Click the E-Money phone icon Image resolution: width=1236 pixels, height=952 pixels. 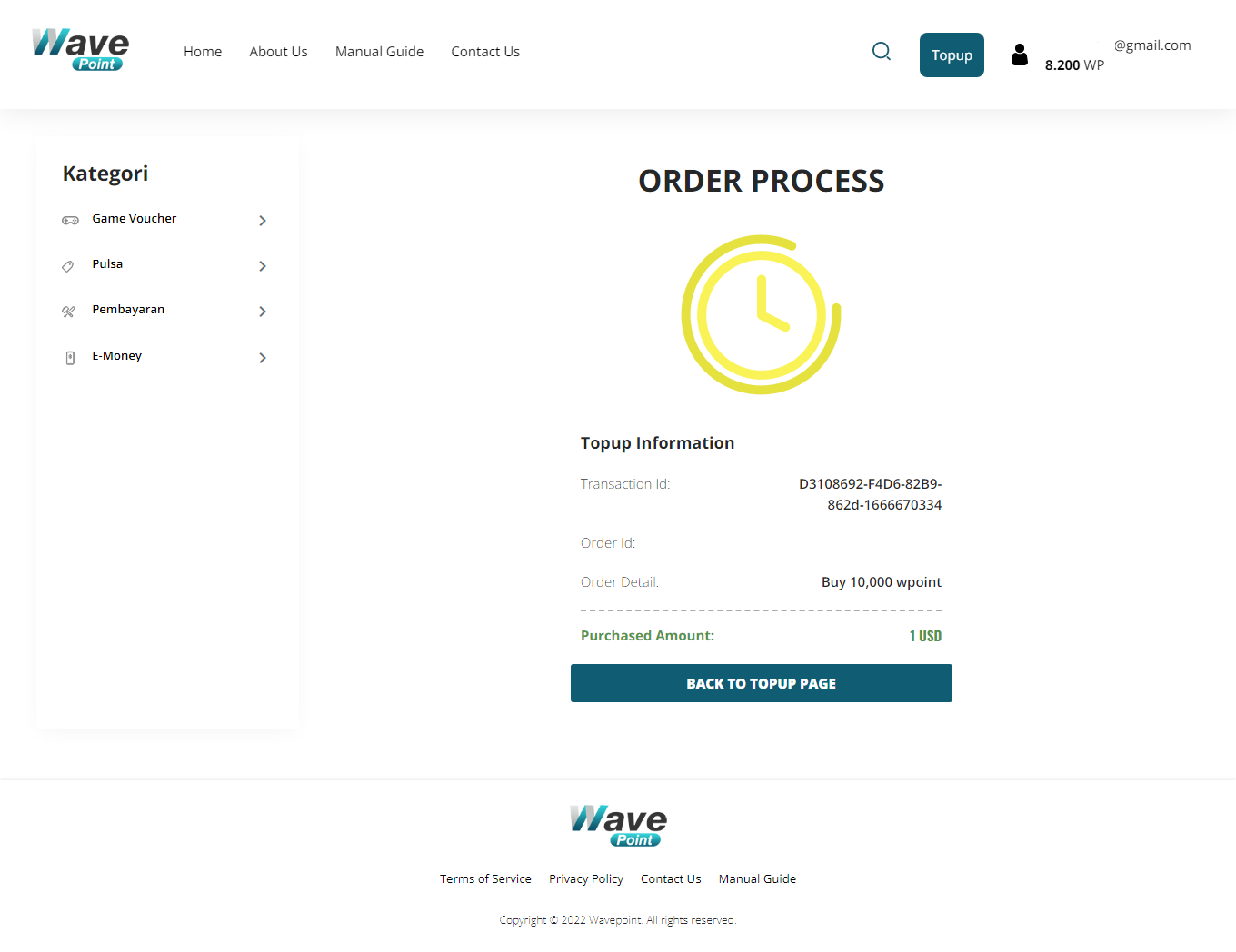[70, 358]
